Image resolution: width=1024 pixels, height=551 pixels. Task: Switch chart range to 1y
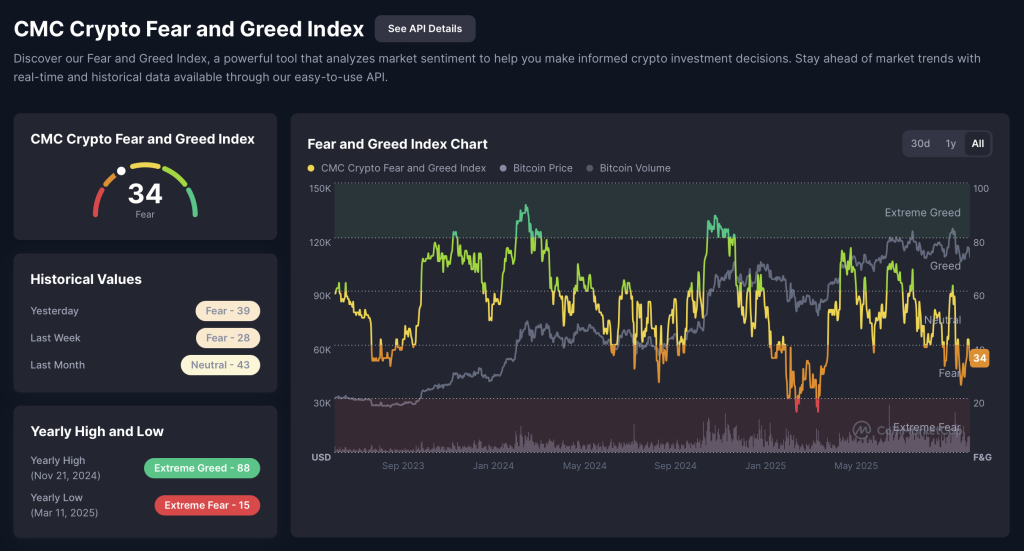(x=950, y=144)
